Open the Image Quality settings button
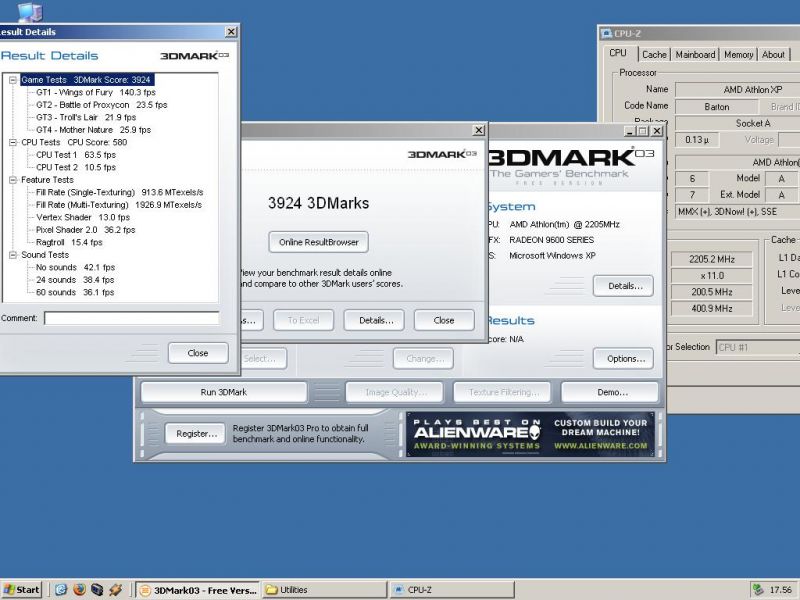The image size is (800, 600). [x=394, y=392]
